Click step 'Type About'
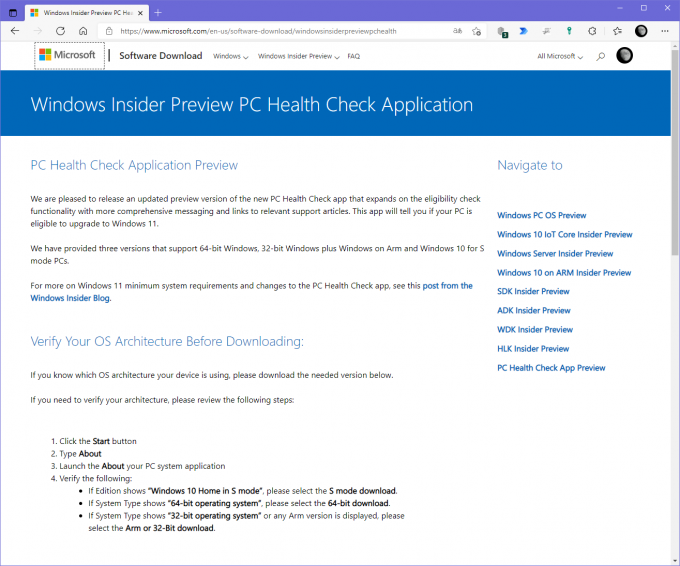The image size is (680, 566). [x=80, y=454]
